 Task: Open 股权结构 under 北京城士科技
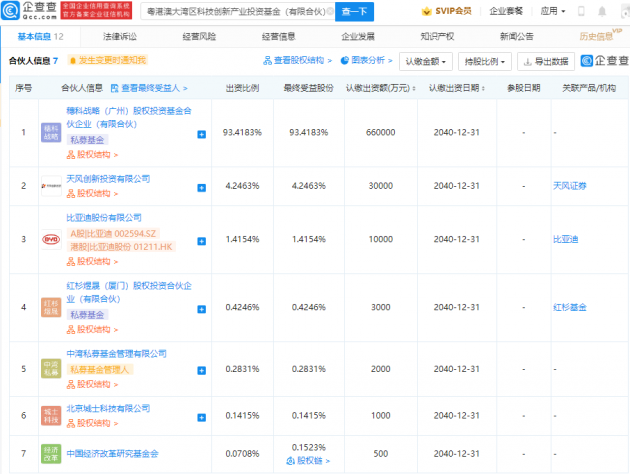tap(92, 423)
